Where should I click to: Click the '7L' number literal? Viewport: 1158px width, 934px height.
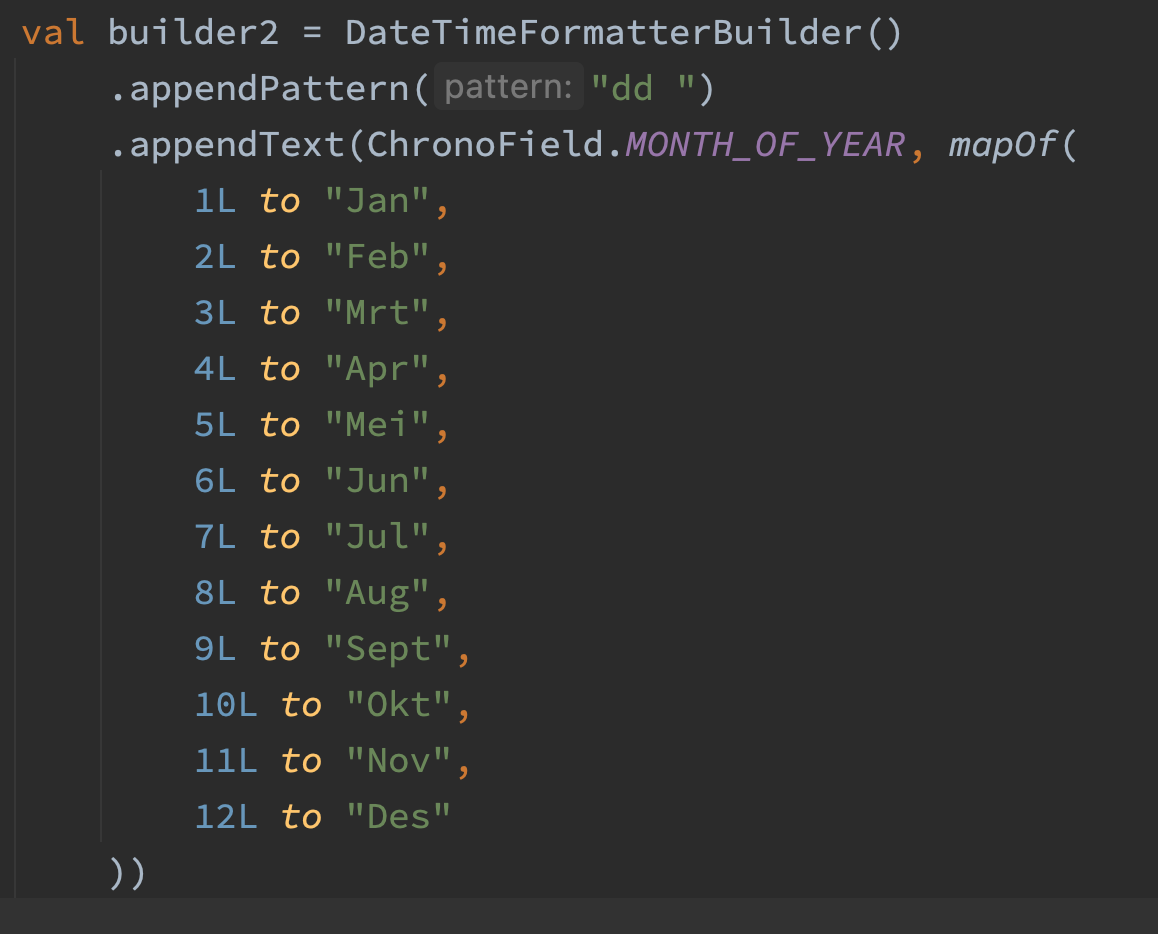[x=215, y=538]
